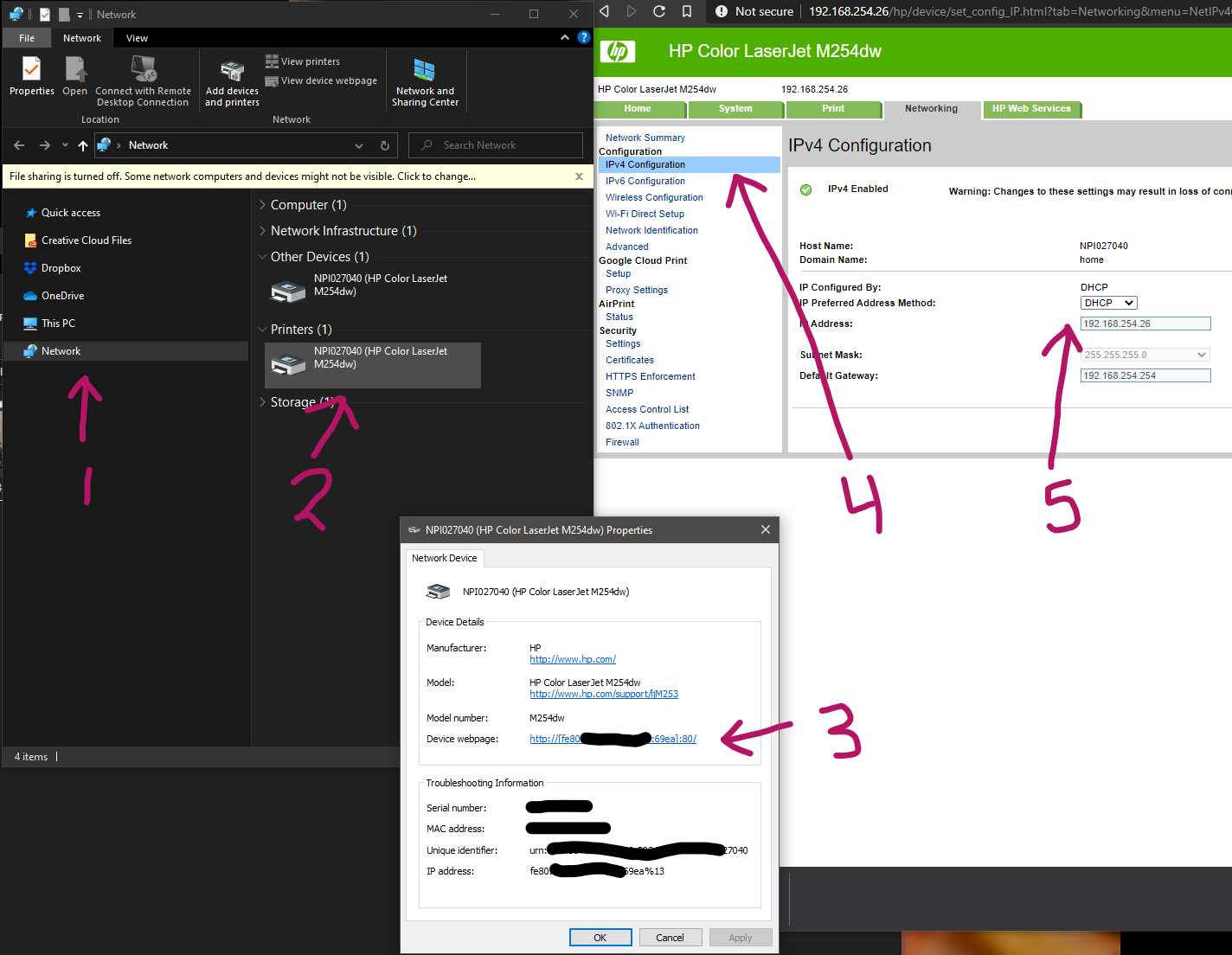The height and width of the screenshot is (955, 1232).
Task: Refresh the Network folder view
Action: [385, 145]
